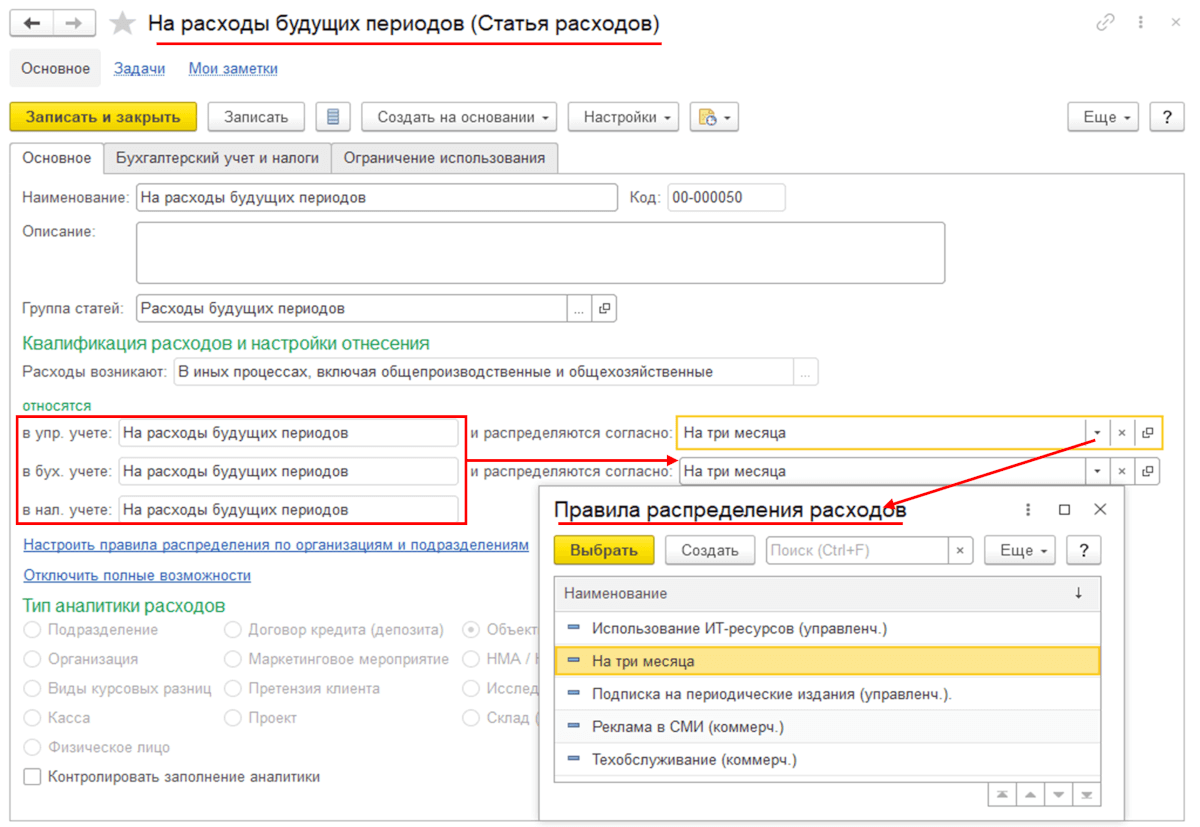
Task: Open the second distribution rule form icon
Action: 1148,471
